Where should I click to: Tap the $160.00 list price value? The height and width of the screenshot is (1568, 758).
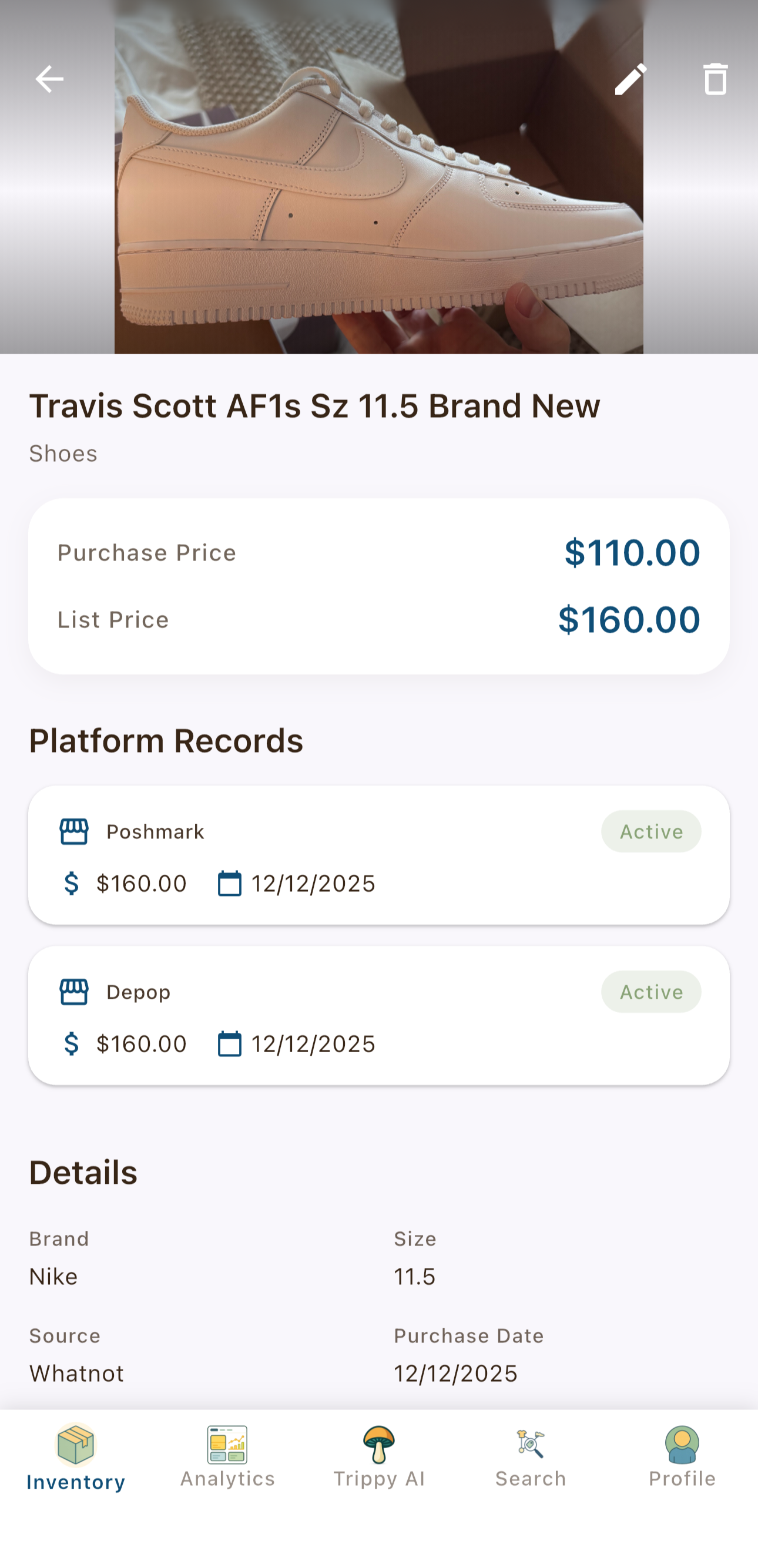click(629, 620)
